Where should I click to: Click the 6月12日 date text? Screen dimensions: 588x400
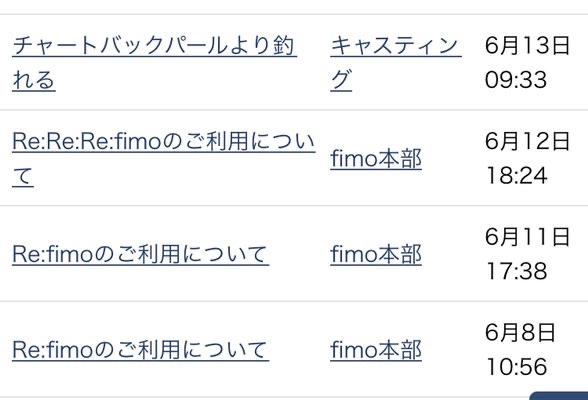coord(527,141)
